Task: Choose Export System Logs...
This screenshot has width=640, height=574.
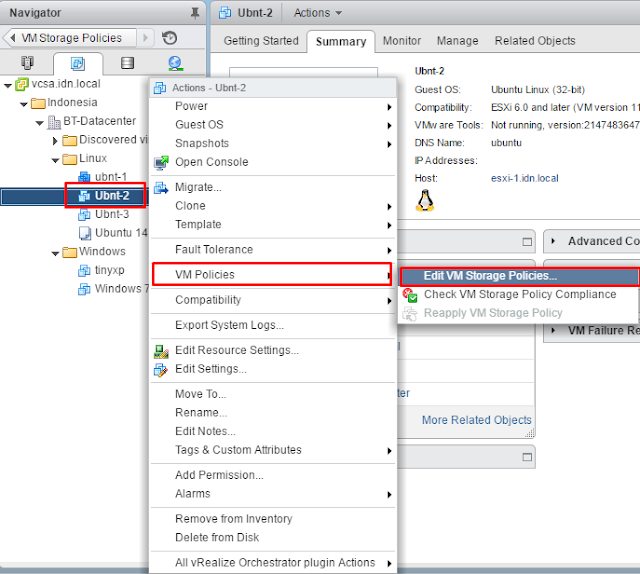Action: coord(273,325)
